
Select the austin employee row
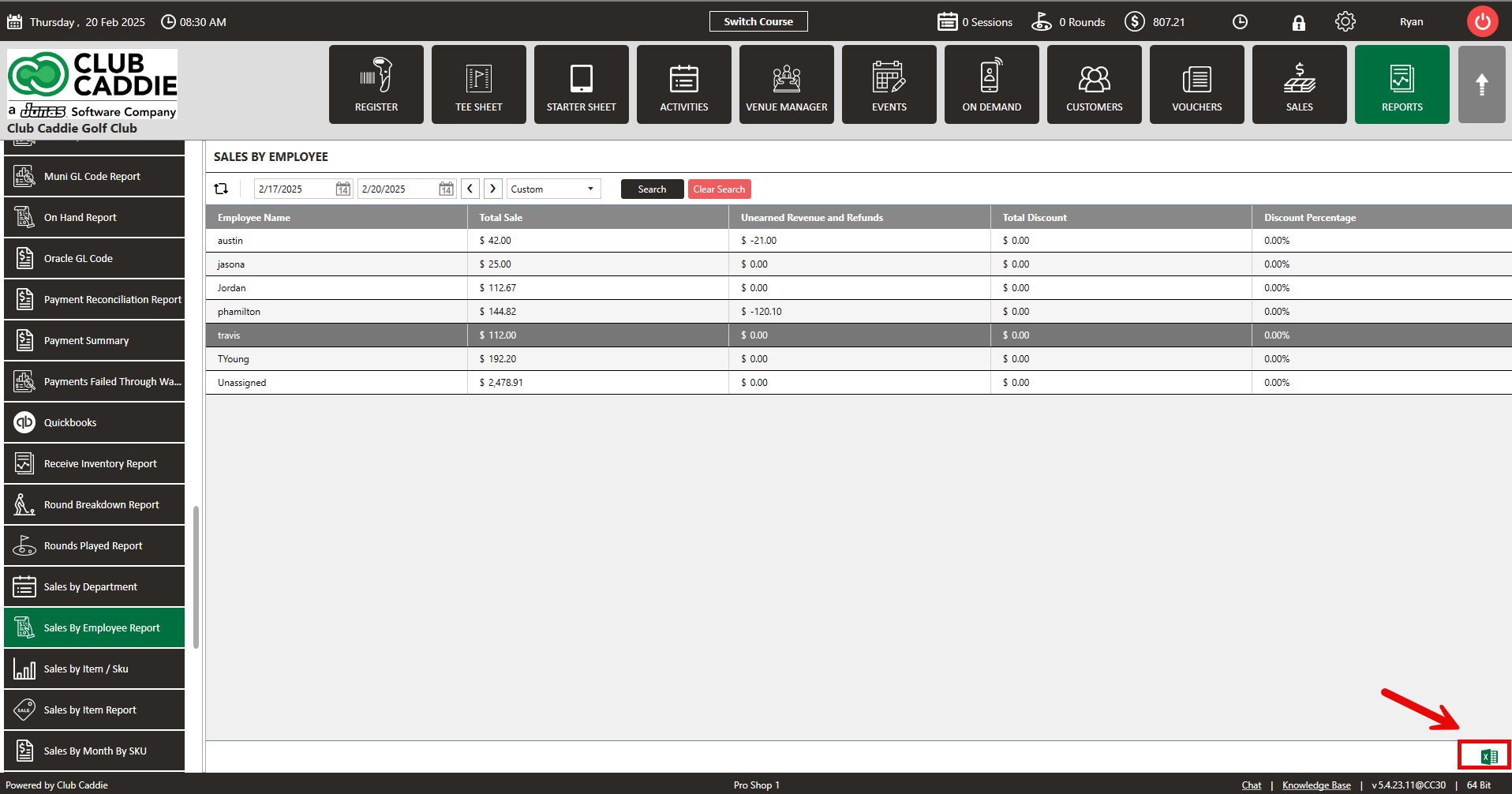[859, 241]
